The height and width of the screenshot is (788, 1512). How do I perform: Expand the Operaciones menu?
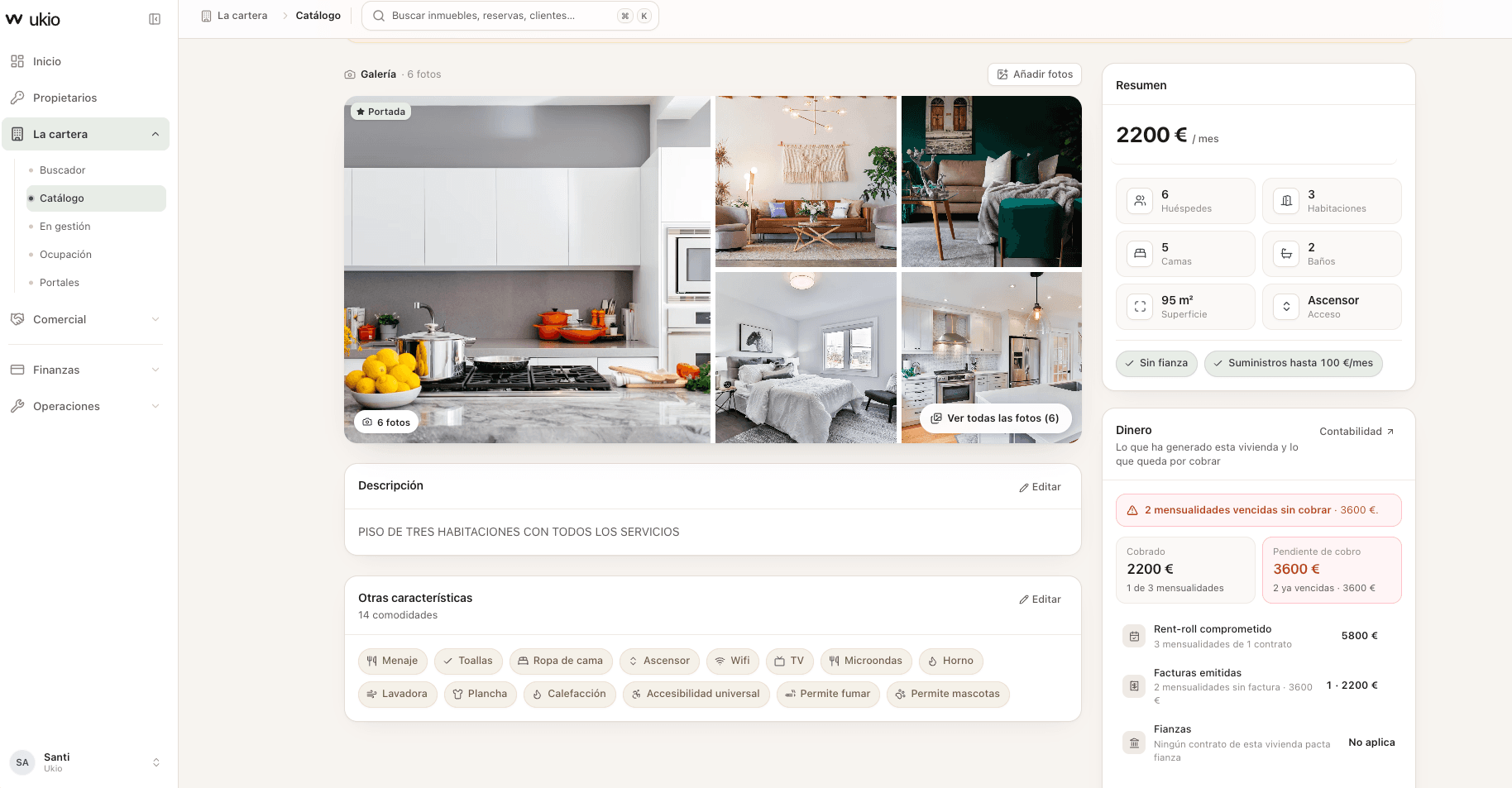pos(85,406)
